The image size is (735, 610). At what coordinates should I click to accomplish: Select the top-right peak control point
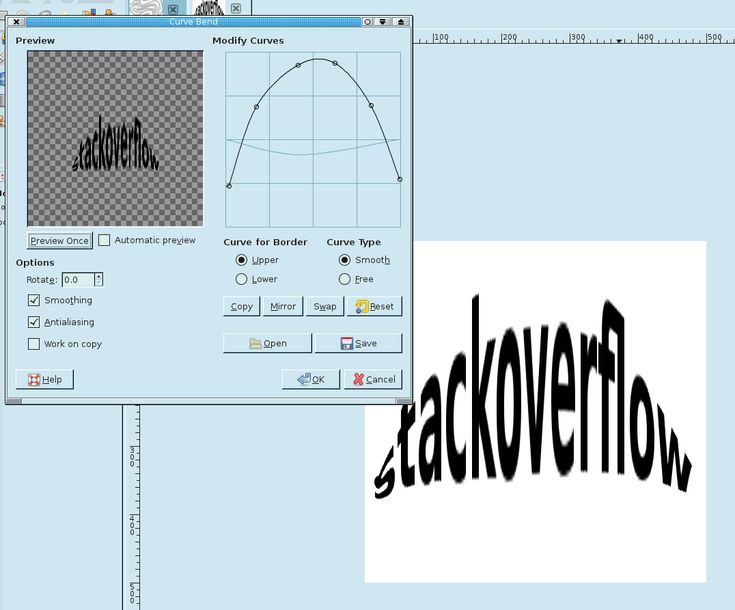[x=335, y=62]
